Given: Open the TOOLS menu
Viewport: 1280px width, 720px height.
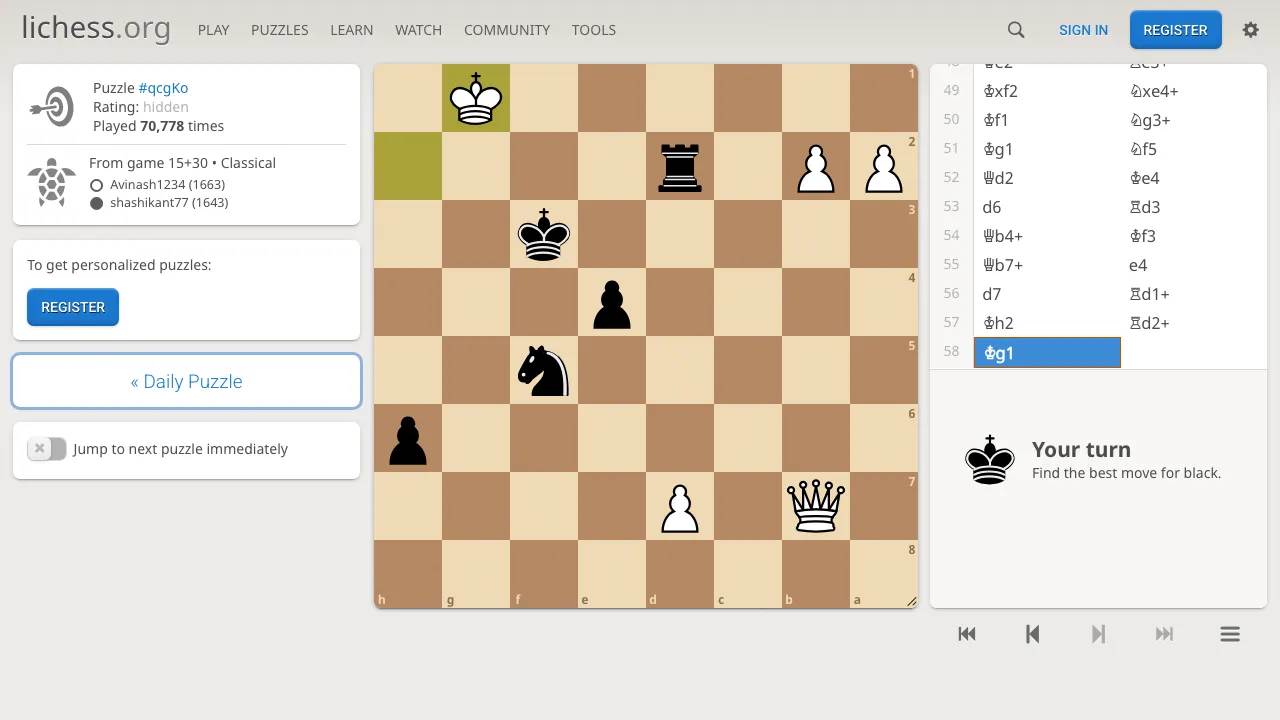Looking at the screenshot, I should (594, 30).
